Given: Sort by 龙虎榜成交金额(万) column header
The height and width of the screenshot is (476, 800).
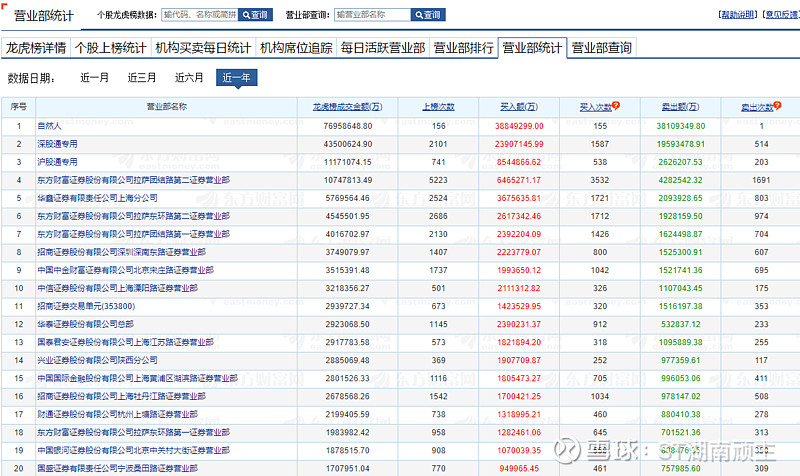Looking at the screenshot, I should pos(347,107).
